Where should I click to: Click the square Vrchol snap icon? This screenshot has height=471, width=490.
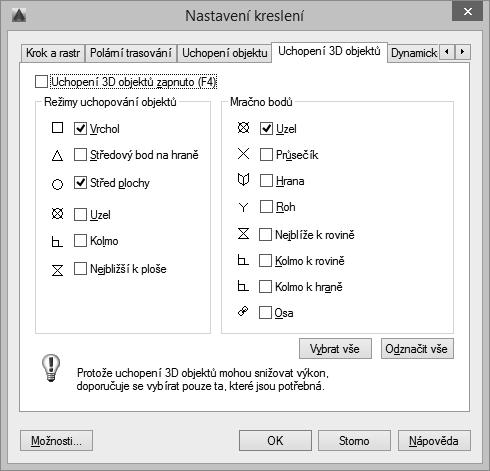[x=57, y=127]
